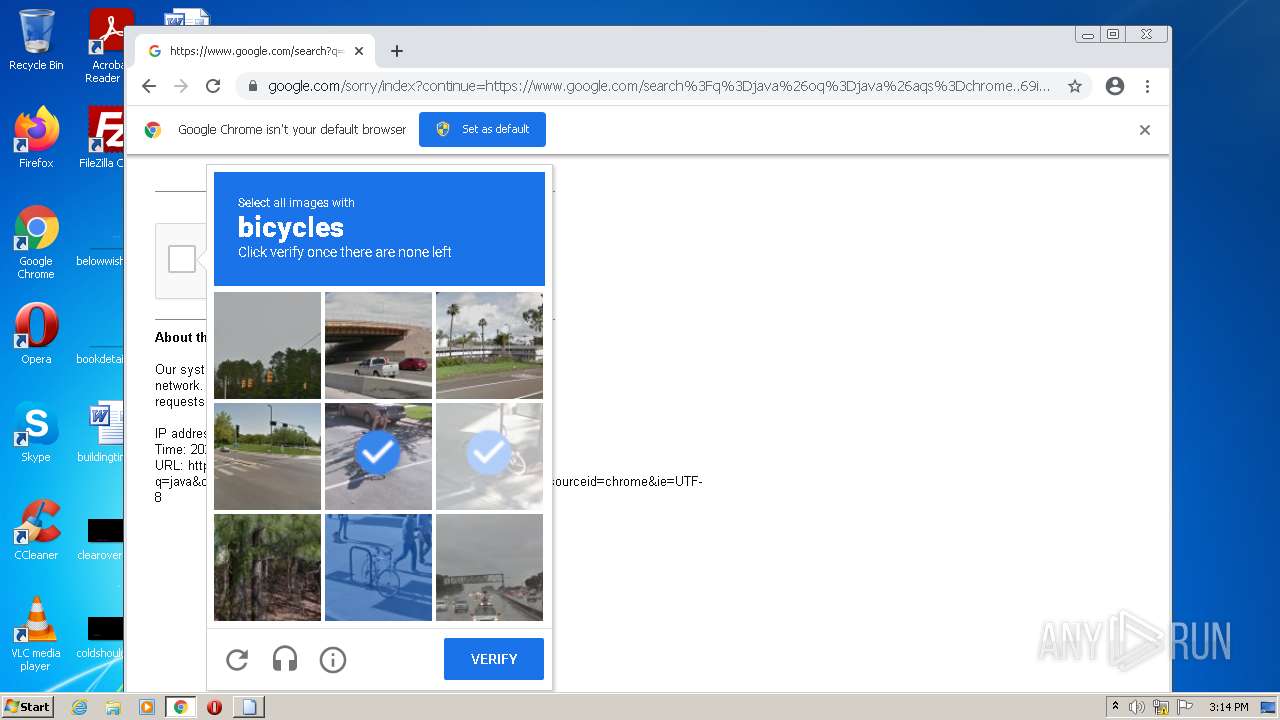1280x720 pixels.
Task: Close the Google search tab
Action: [359, 51]
